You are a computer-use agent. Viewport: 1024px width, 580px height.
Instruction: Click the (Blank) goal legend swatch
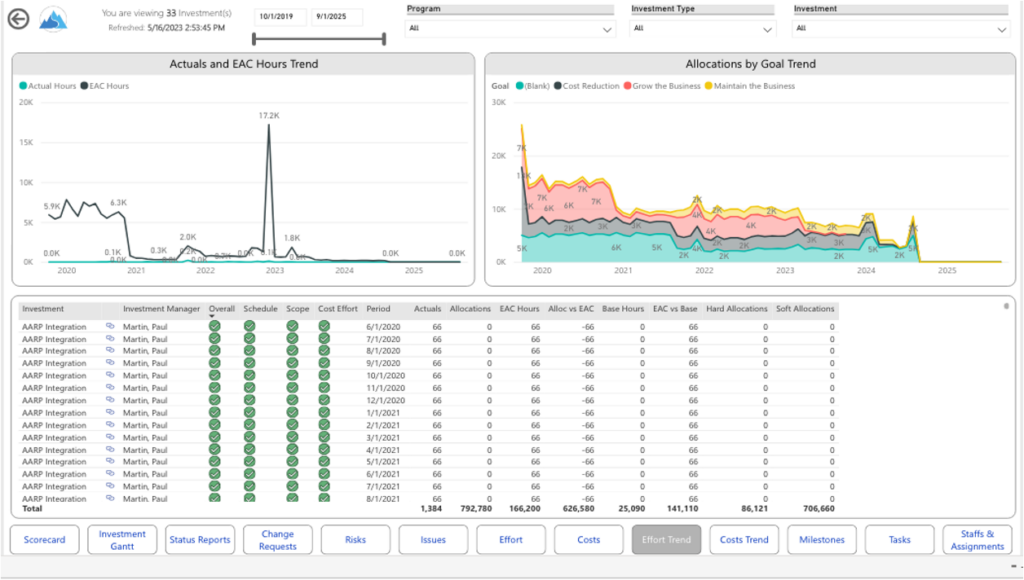[x=520, y=86]
